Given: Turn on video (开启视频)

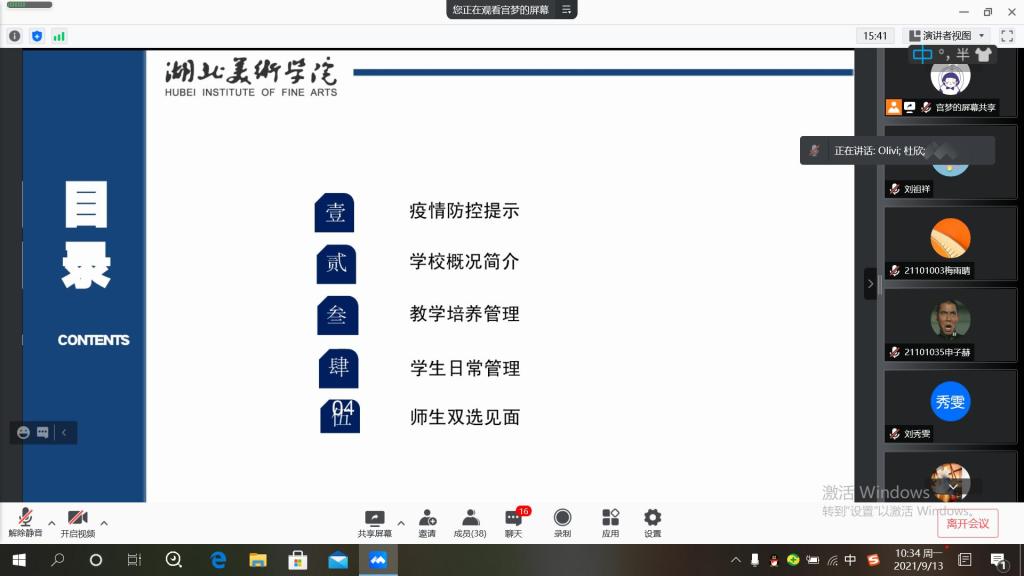Looking at the screenshot, I should (78, 522).
